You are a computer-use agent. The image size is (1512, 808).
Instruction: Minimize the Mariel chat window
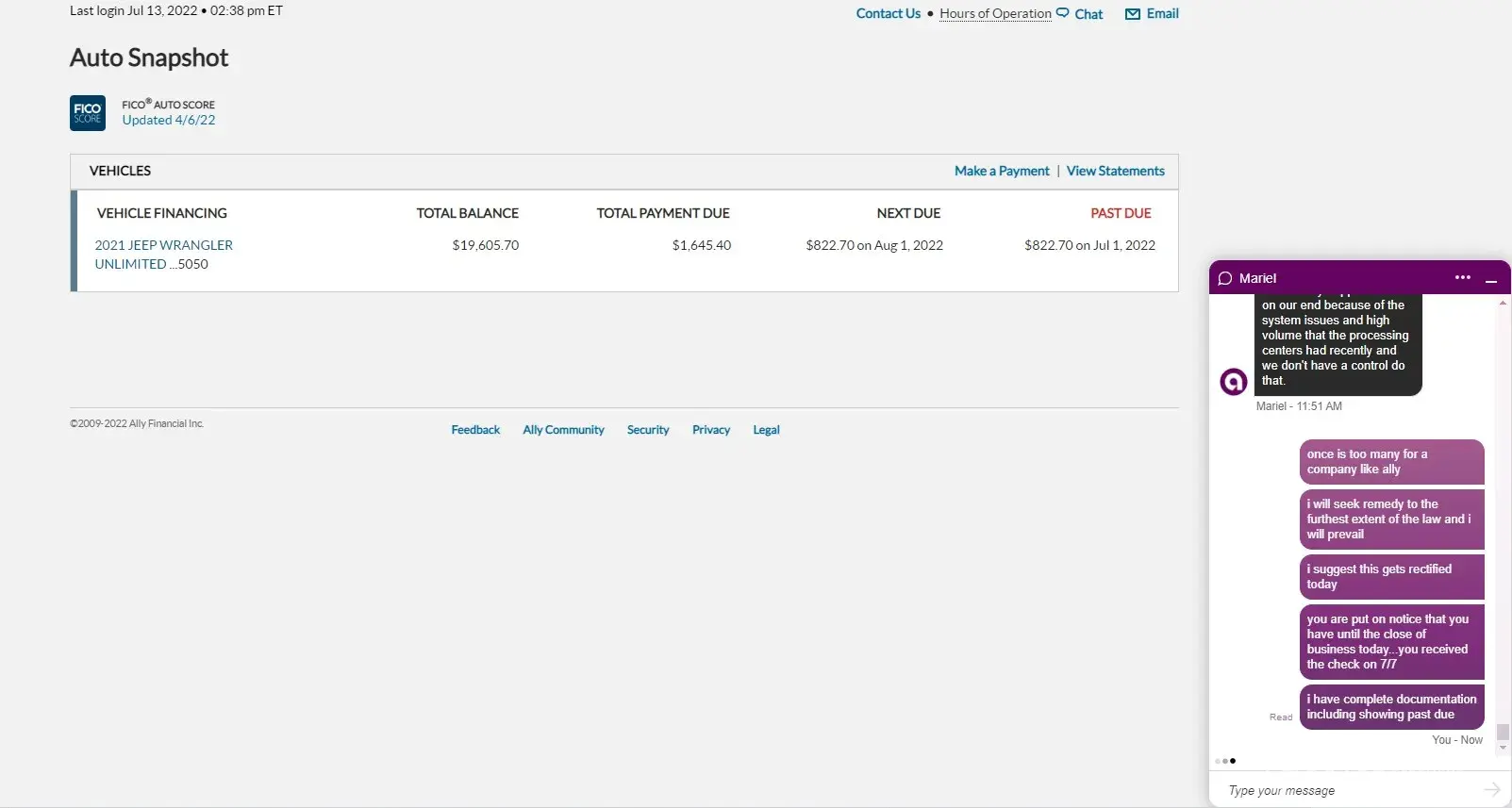pyautogui.click(x=1491, y=279)
